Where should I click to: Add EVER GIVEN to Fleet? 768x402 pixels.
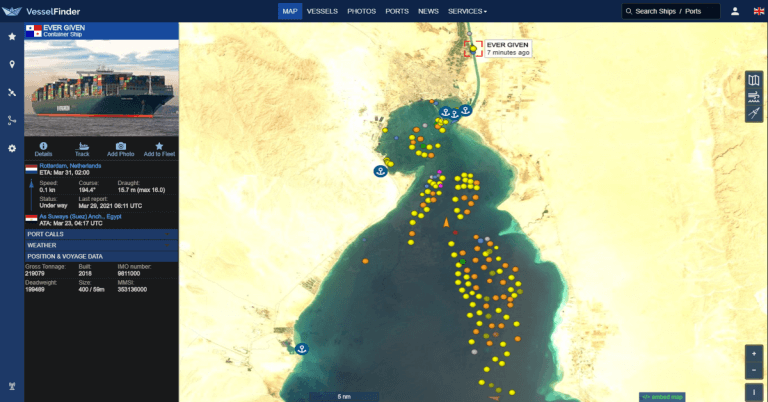159,149
